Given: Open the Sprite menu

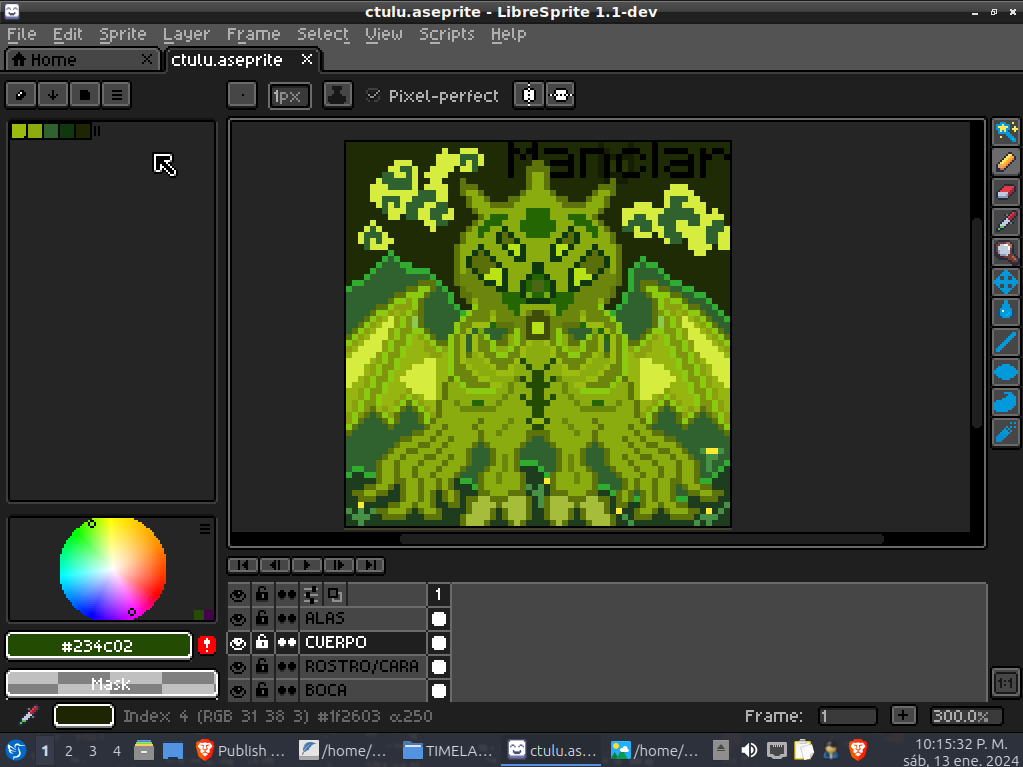Looking at the screenshot, I should [x=123, y=34].
